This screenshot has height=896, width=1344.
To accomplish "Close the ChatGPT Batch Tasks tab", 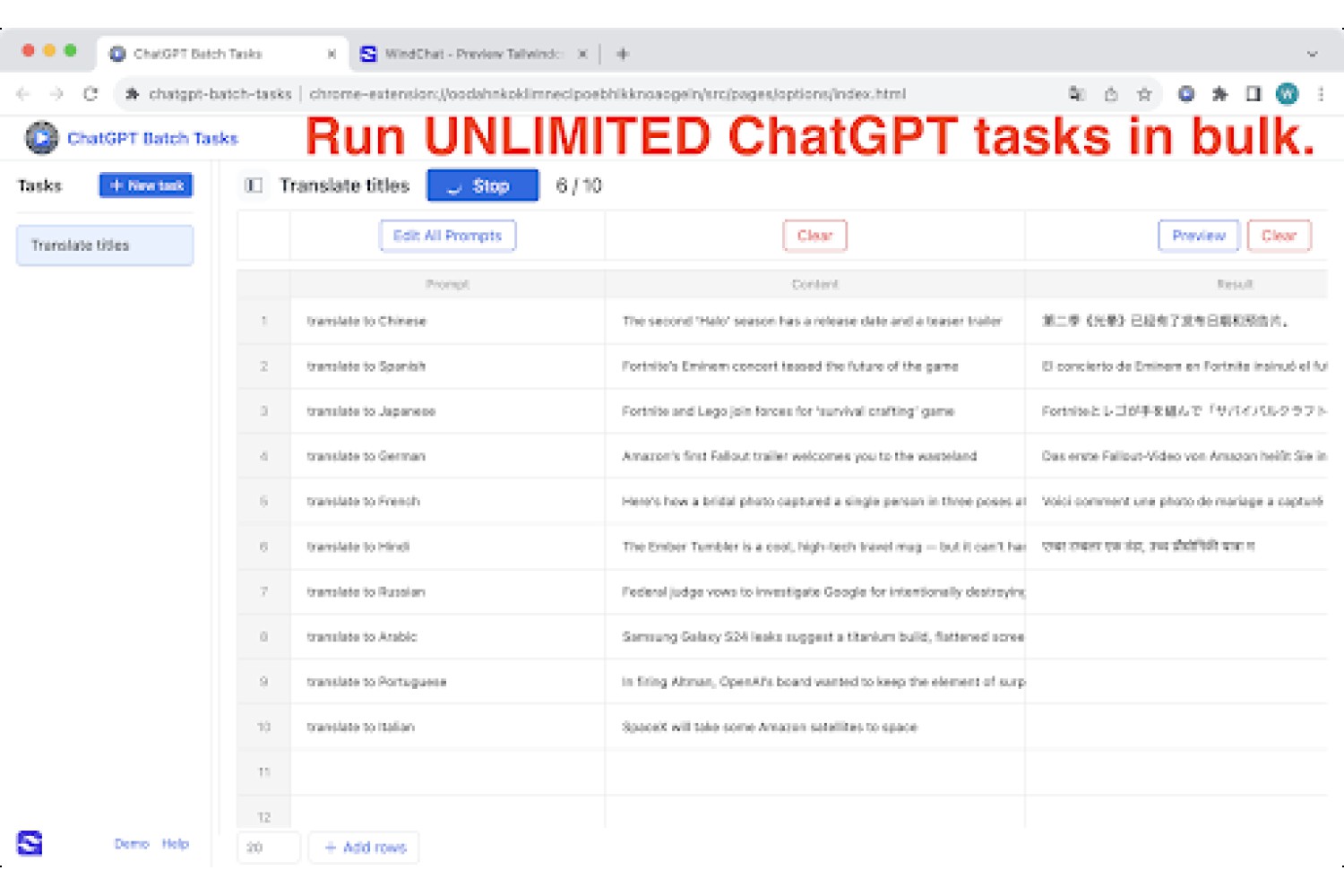I will point(332,54).
